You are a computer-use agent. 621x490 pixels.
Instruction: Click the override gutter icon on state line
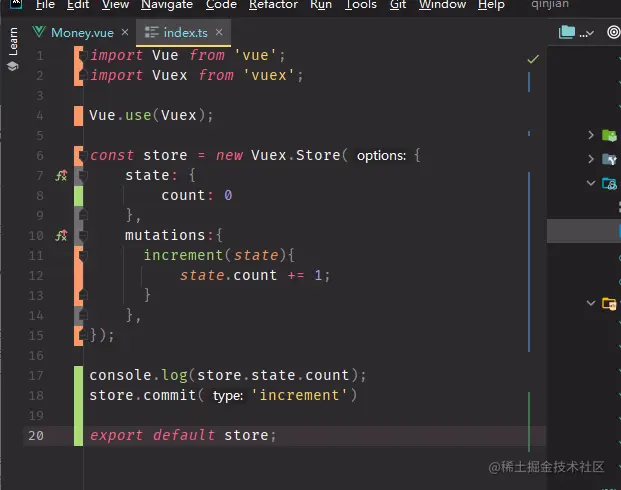pyautogui.click(x=61, y=175)
